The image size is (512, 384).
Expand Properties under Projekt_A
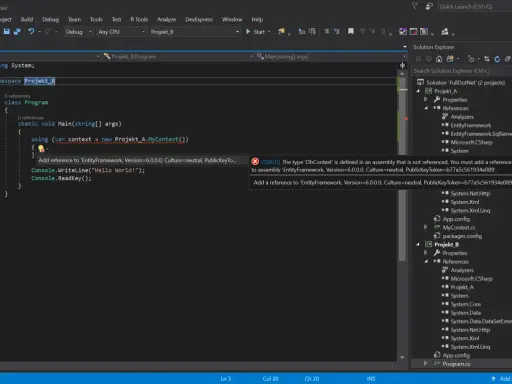coord(426,99)
